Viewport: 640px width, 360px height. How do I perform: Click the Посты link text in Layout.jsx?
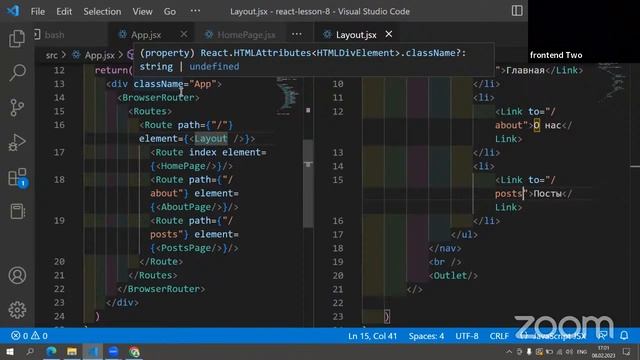click(x=548, y=194)
